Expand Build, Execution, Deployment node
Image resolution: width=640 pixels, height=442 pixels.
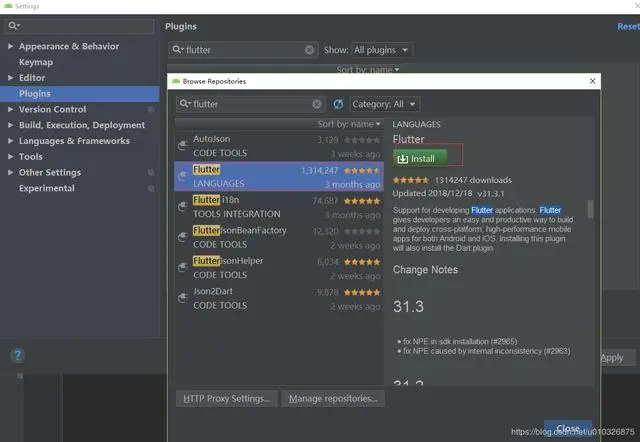pyautogui.click(x=10, y=125)
